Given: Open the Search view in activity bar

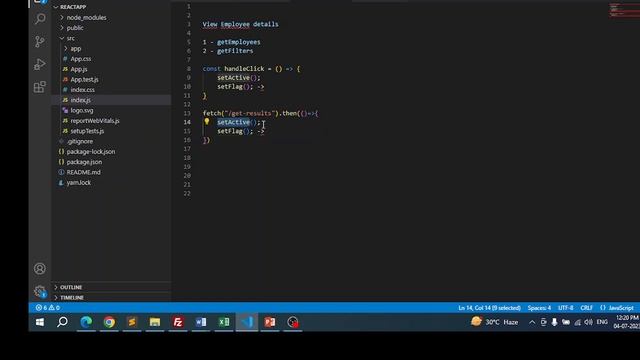Looking at the screenshot, I should pyautogui.click(x=40, y=18).
